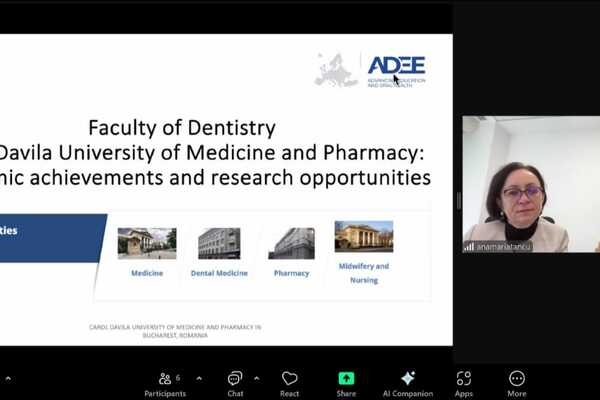Click the Midwifery and Nursing label
Viewport: 600px width, 400px height.
pyautogui.click(x=364, y=273)
